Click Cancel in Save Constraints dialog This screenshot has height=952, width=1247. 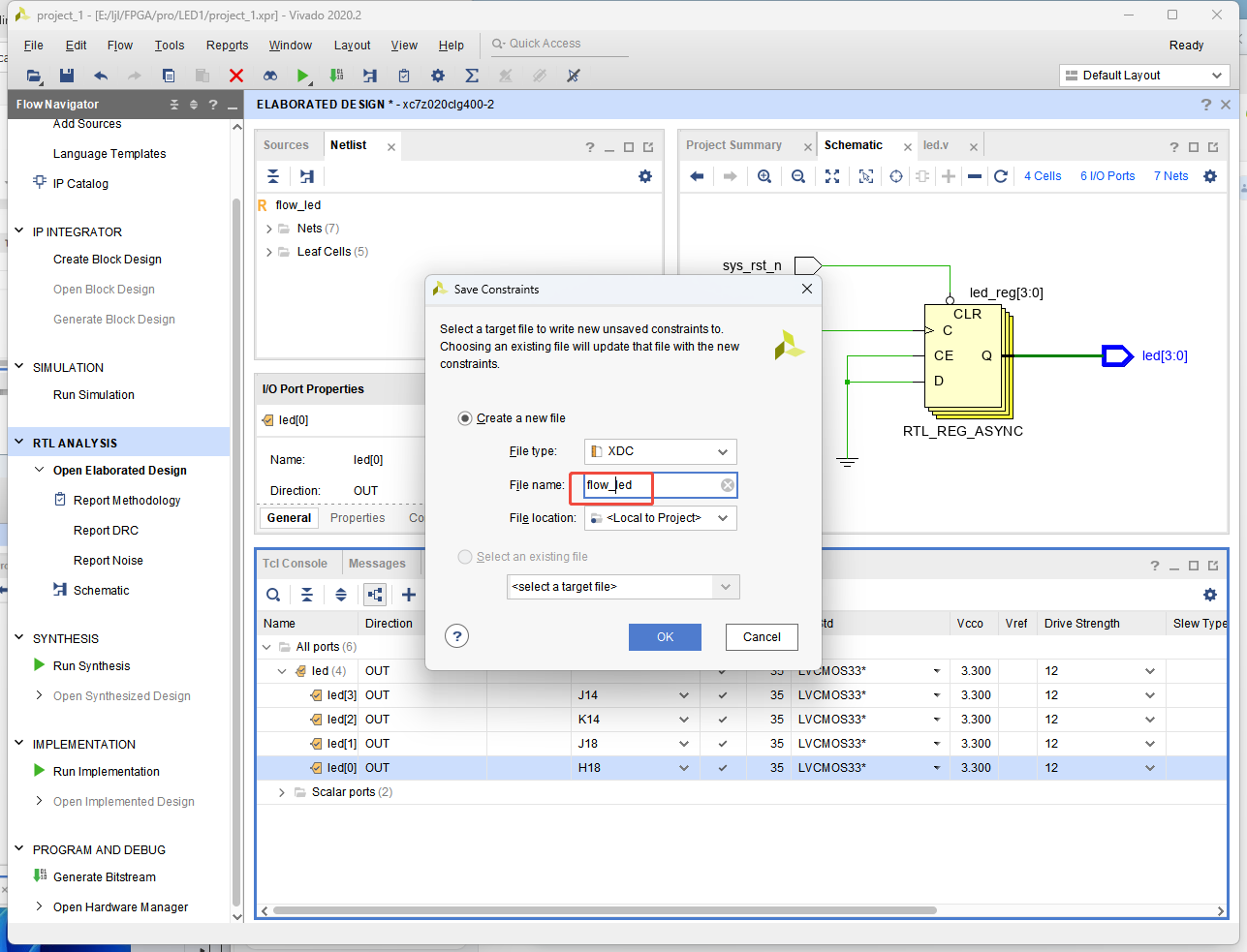(762, 636)
